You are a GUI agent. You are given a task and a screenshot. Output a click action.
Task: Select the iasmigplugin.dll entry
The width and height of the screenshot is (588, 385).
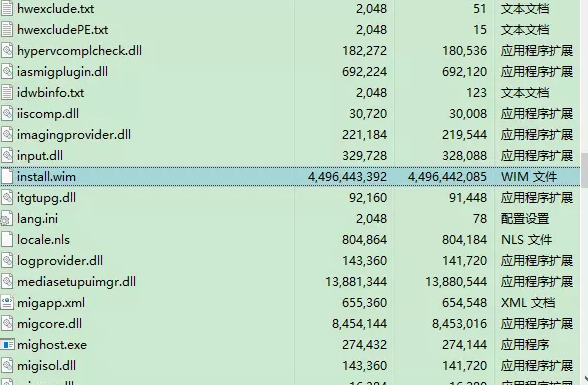tap(62, 72)
